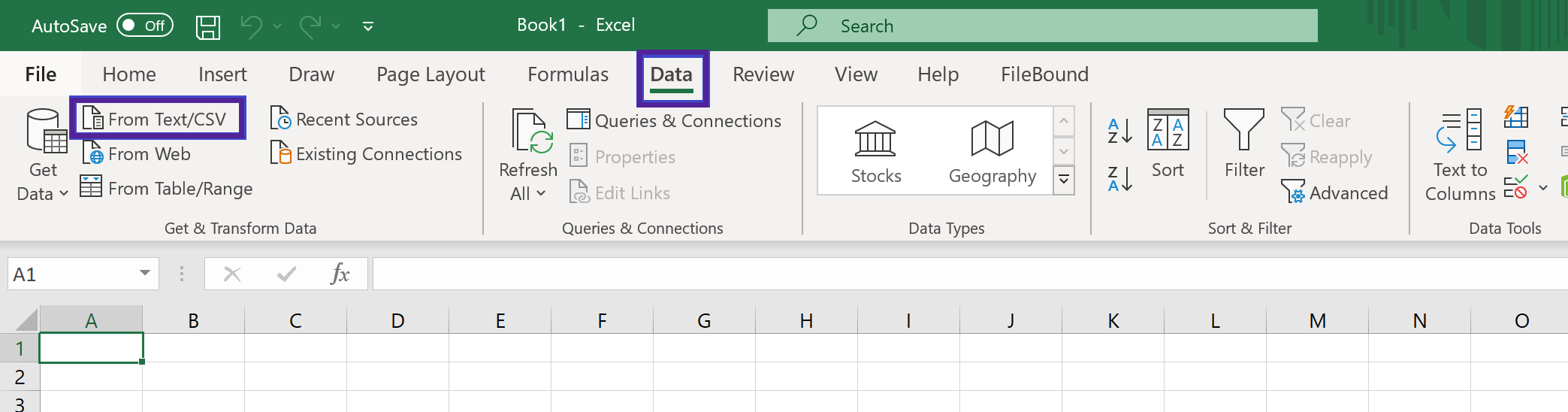Click the Data Validation icon
This screenshot has width=1568, height=412.
(x=1516, y=186)
